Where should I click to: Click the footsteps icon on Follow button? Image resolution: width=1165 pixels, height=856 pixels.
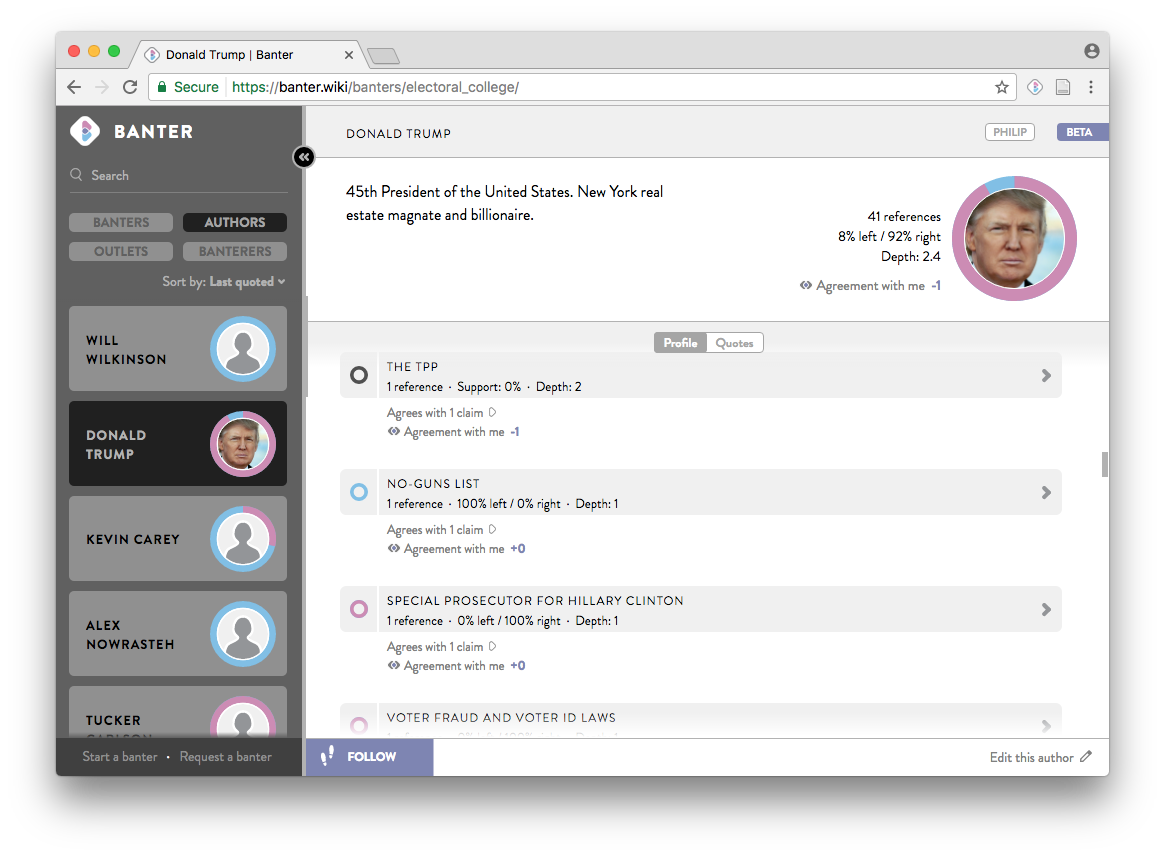coord(327,756)
